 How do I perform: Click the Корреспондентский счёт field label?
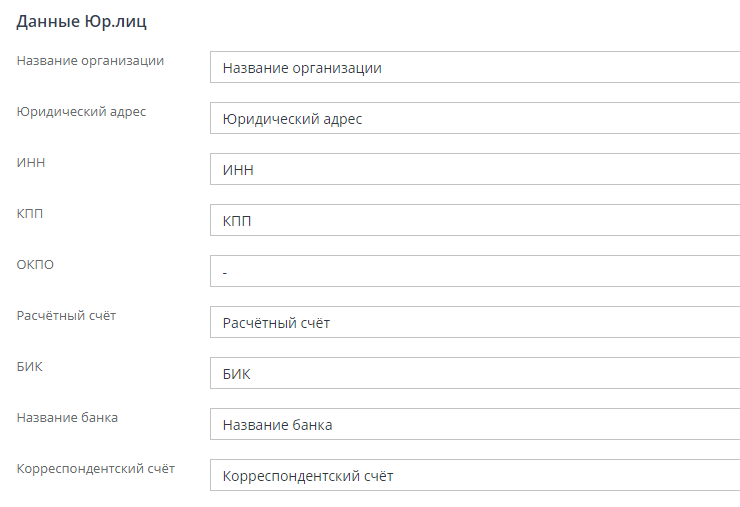(x=96, y=468)
